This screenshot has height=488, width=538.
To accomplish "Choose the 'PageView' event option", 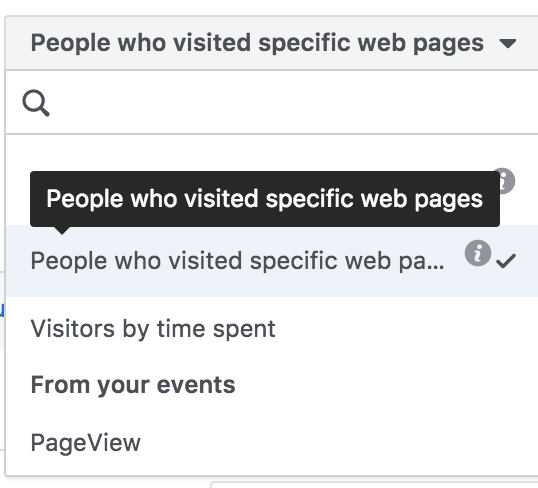I will point(86,442).
